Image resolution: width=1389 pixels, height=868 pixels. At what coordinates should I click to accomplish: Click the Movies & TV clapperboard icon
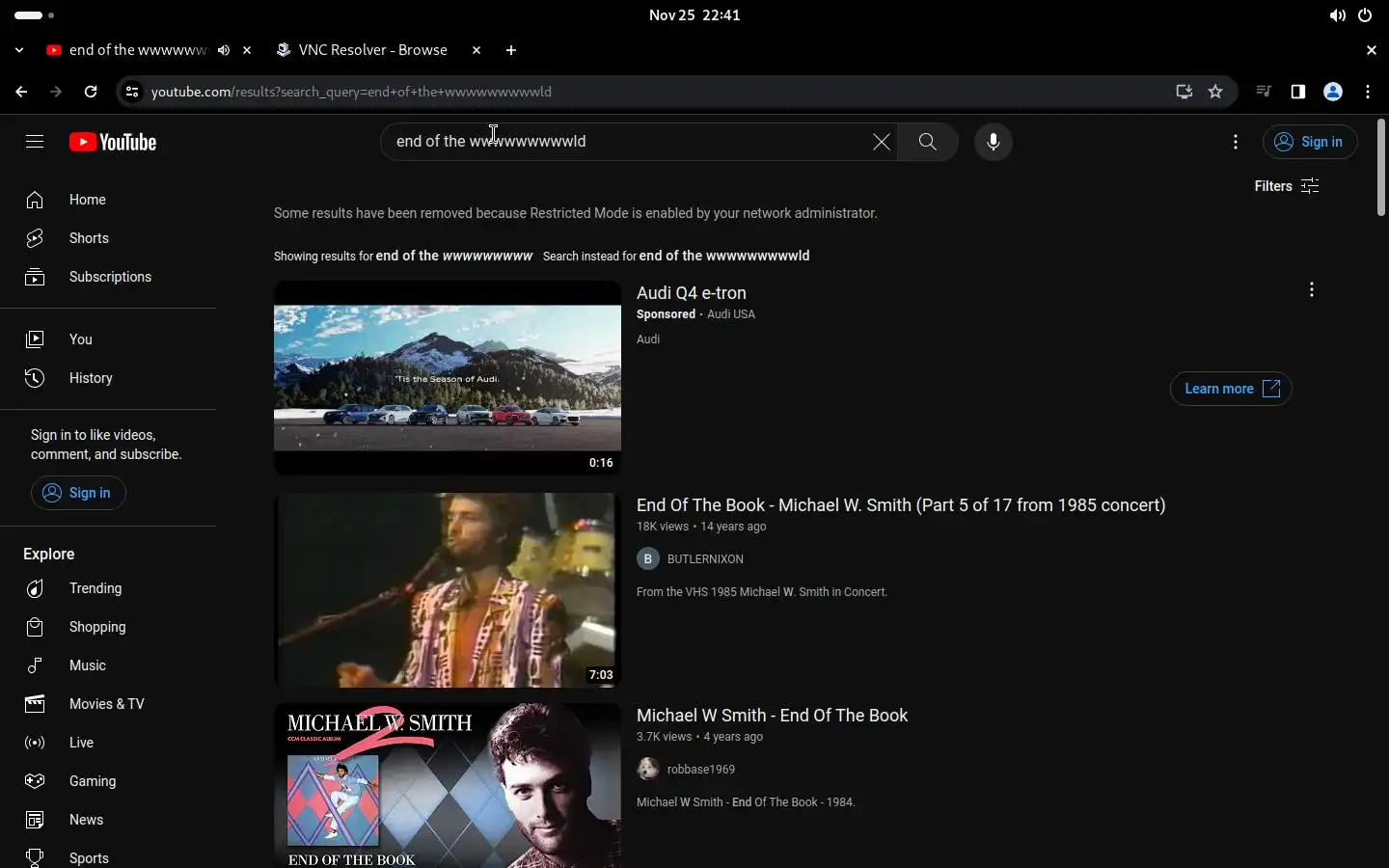(x=35, y=704)
